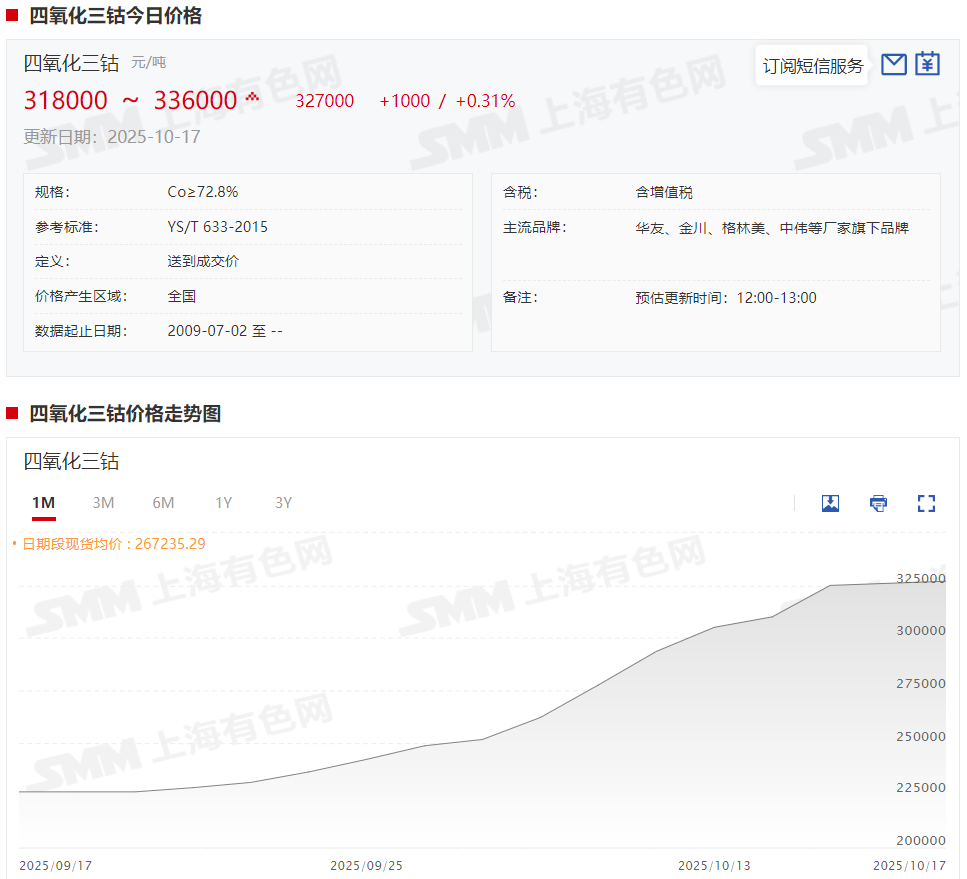The width and height of the screenshot is (967, 879).
Task: Open the yen calendar price icon
Action: (927, 64)
